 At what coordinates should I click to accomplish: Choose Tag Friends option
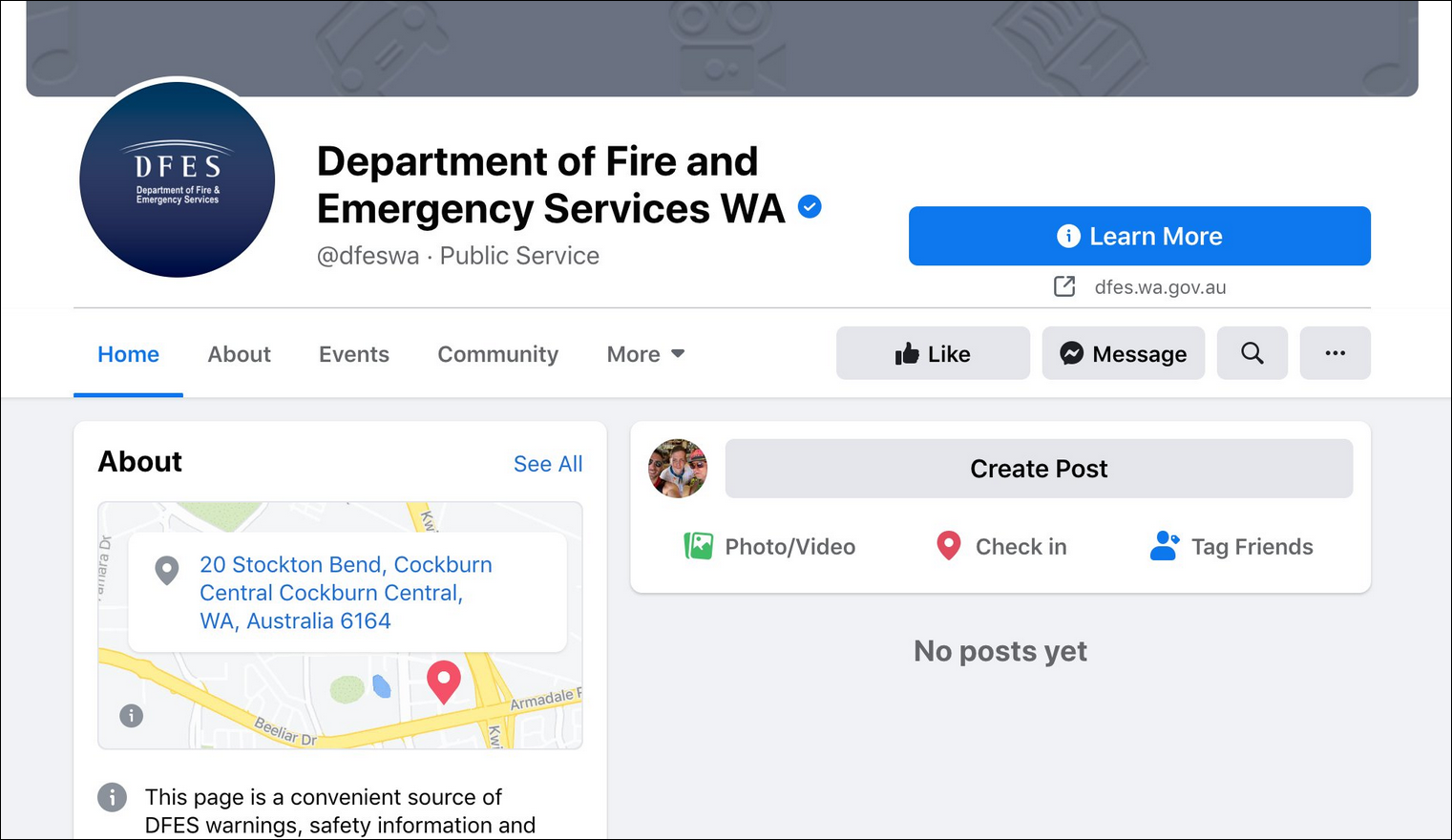(x=1231, y=547)
